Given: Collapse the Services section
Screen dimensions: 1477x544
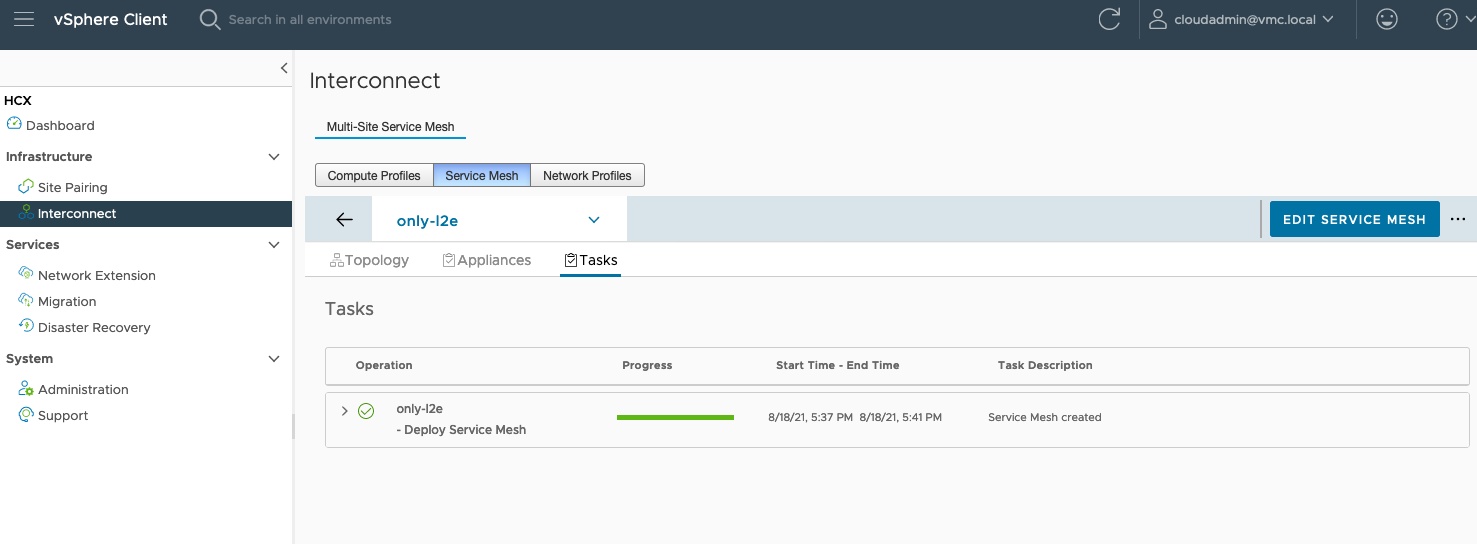Looking at the screenshot, I should 274,245.
